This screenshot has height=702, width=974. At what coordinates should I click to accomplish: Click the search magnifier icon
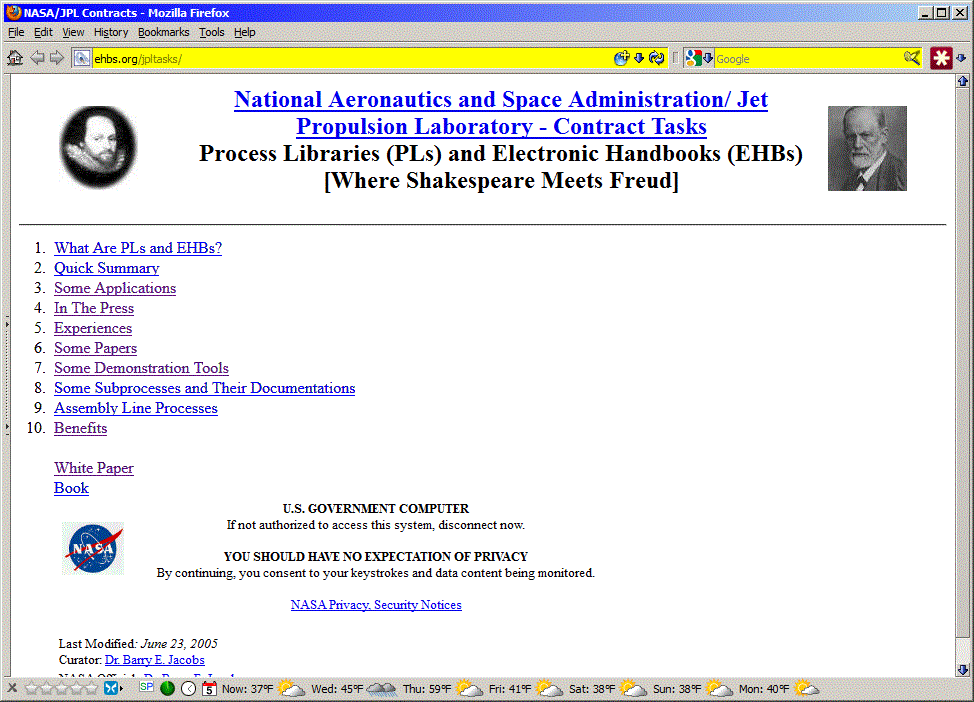click(x=912, y=58)
